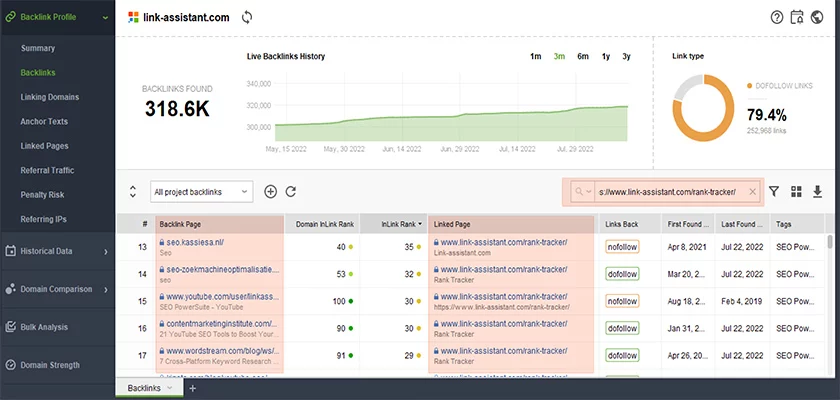This screenshot has height=400, width=840.
Task: Click the Historical Data calendar icon
Action: (10, 251)
